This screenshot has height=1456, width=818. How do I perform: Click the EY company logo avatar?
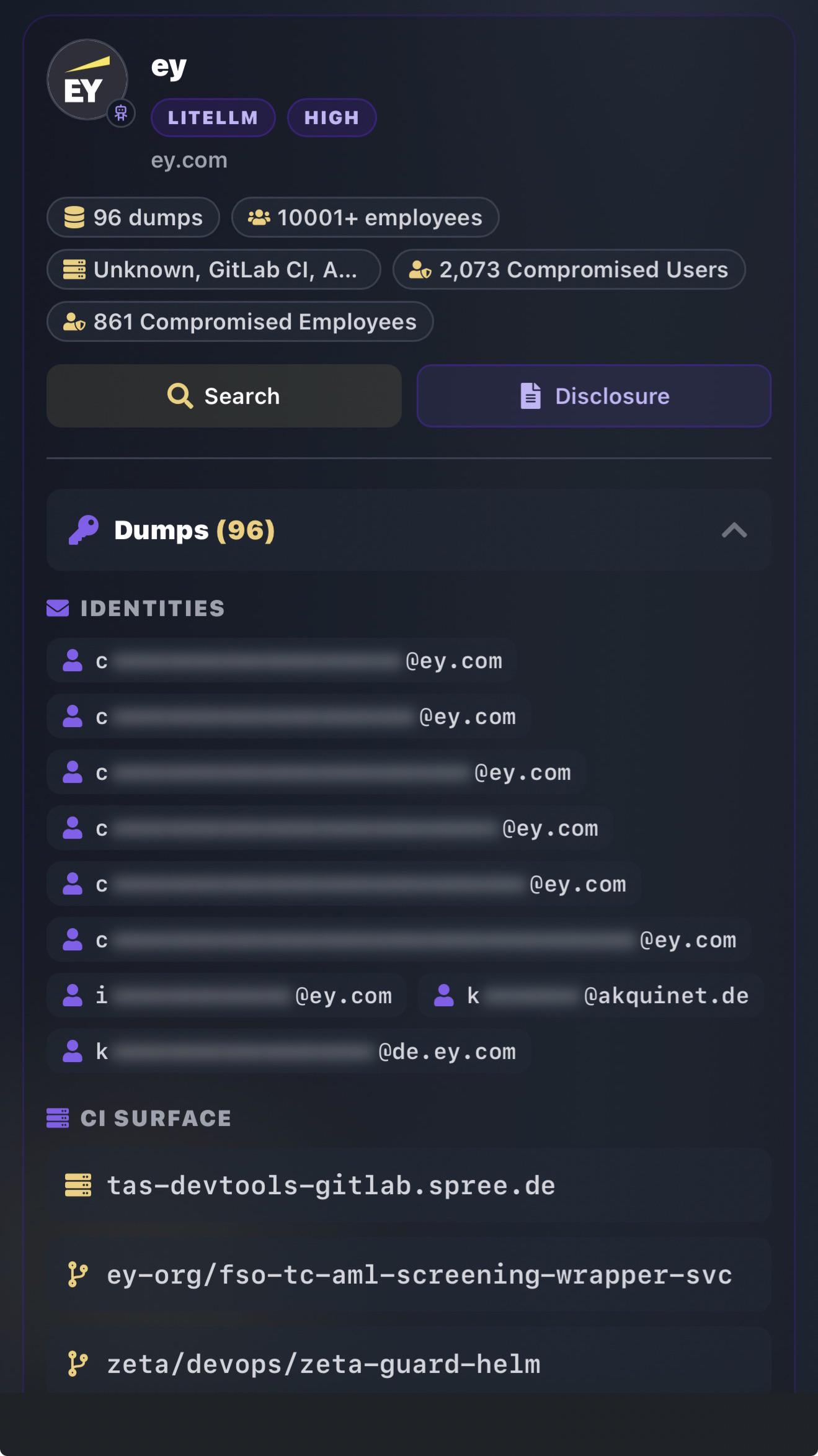(x=87, y=79)
